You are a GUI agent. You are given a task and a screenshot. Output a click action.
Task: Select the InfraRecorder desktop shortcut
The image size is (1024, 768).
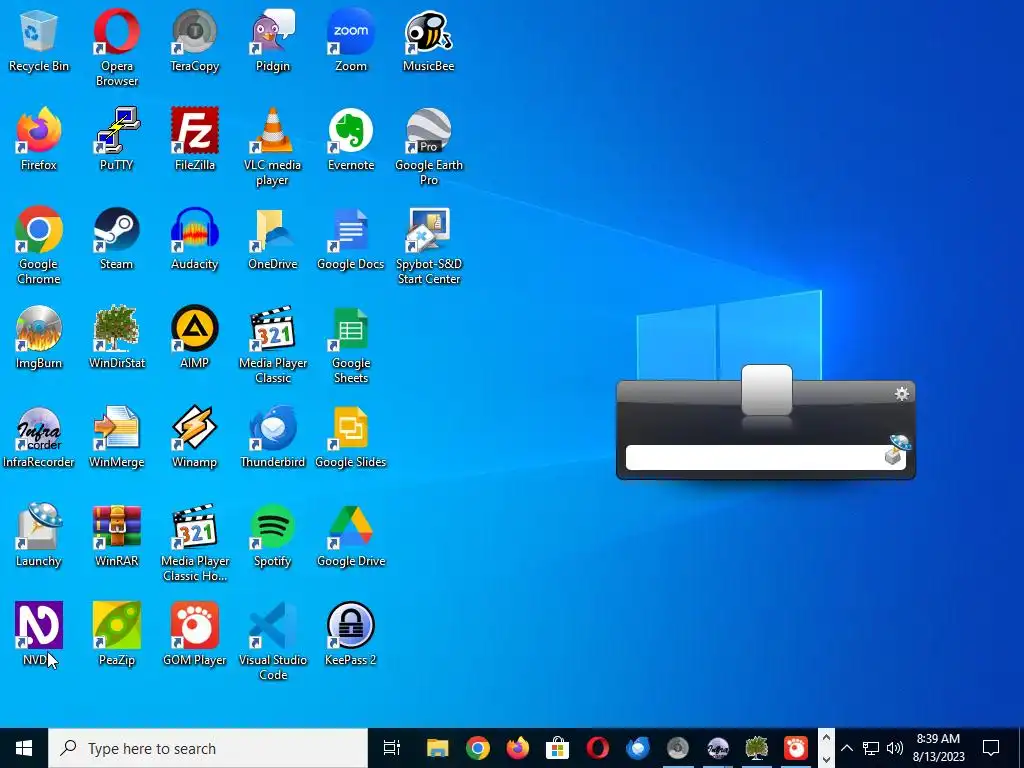click(x=39, y=436)
